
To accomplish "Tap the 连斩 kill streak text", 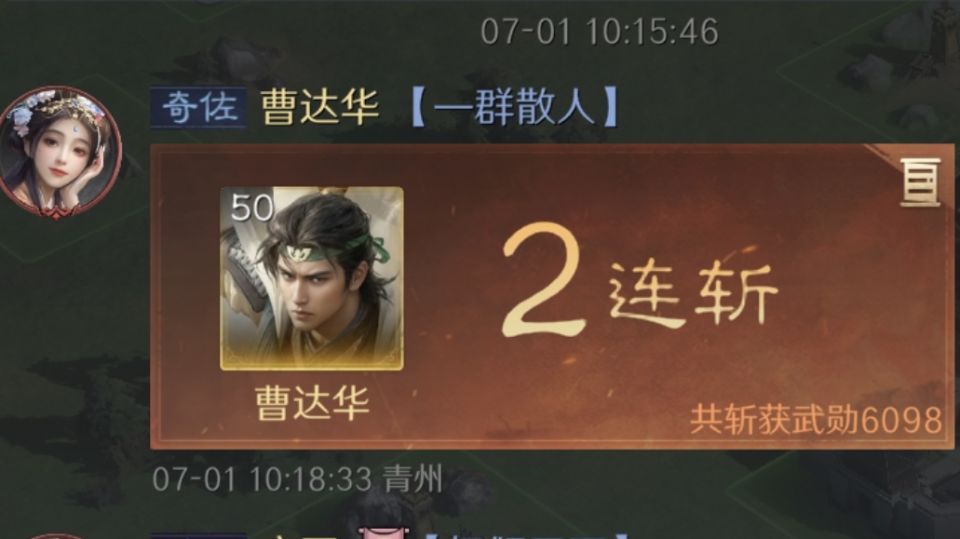I will click(x=694, y=293).
